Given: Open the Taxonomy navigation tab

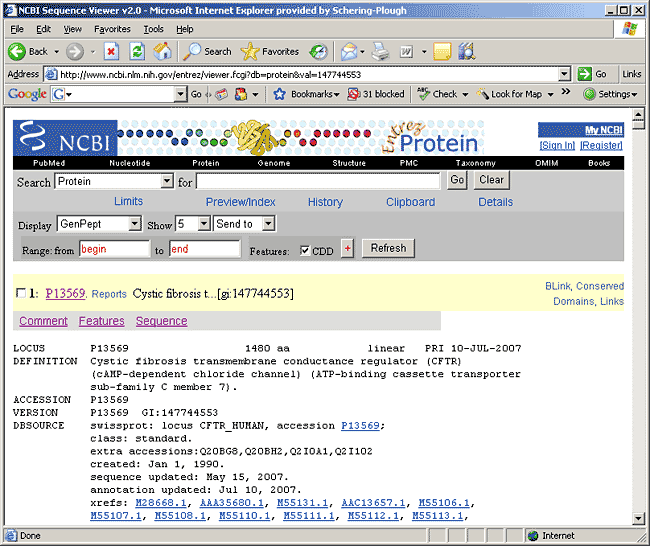Looking at the screenshot, I should pyautogui.click(x=475, y=163).
